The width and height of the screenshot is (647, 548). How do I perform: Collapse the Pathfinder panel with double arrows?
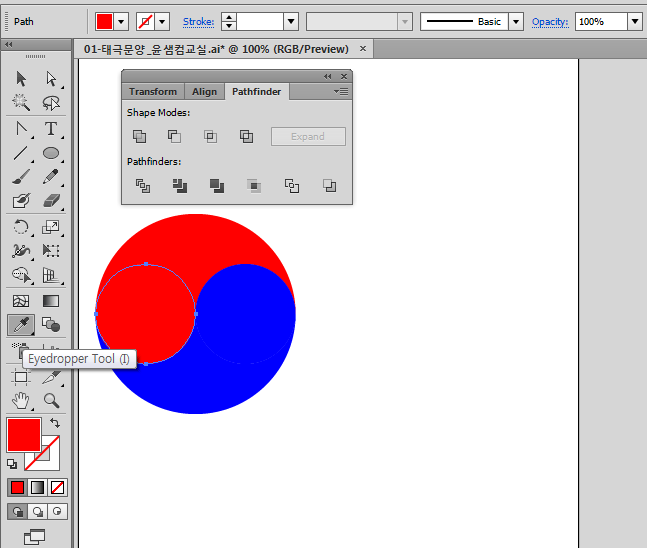[x=328, y=76]
